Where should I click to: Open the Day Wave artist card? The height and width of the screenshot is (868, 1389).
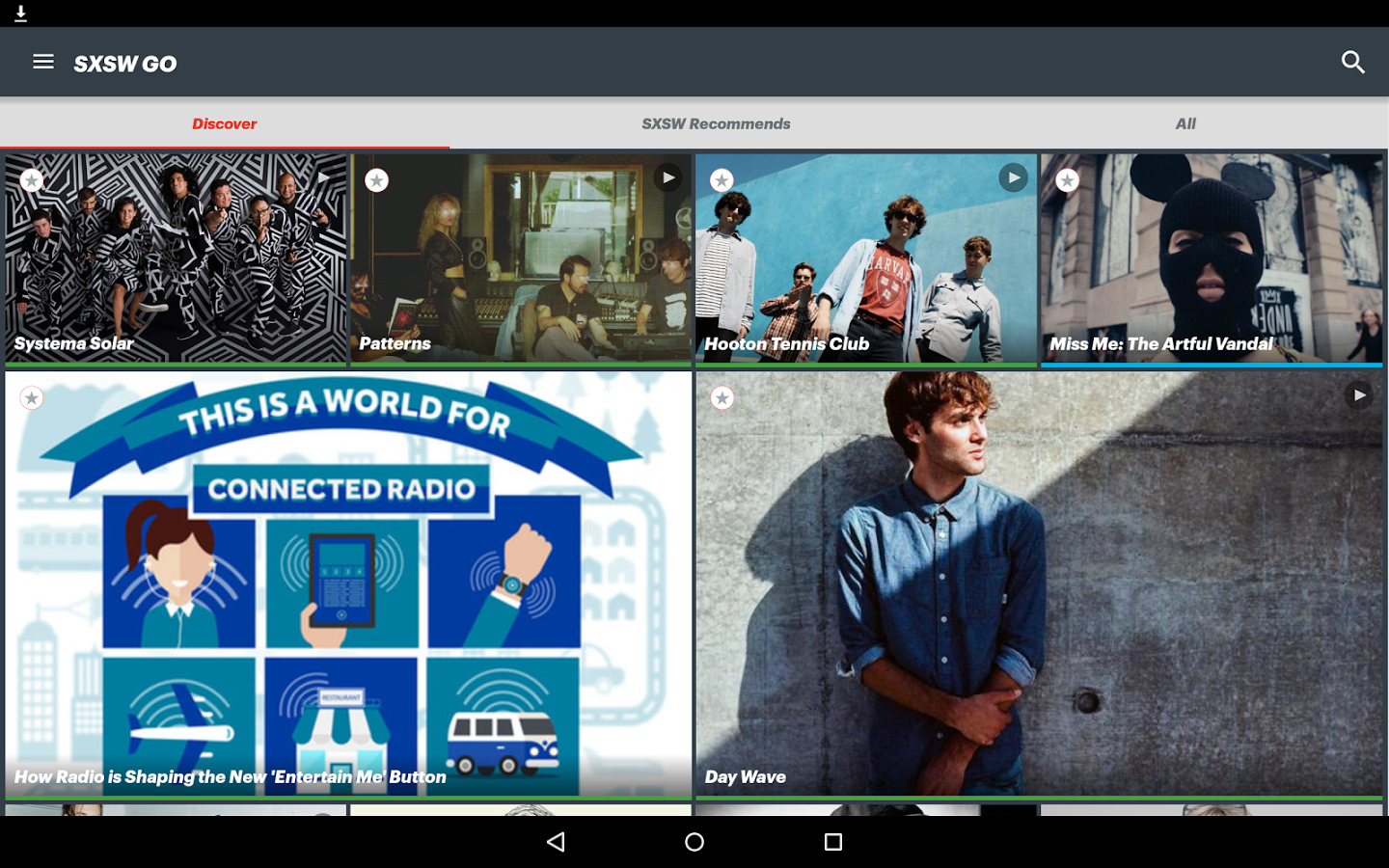1039,584
